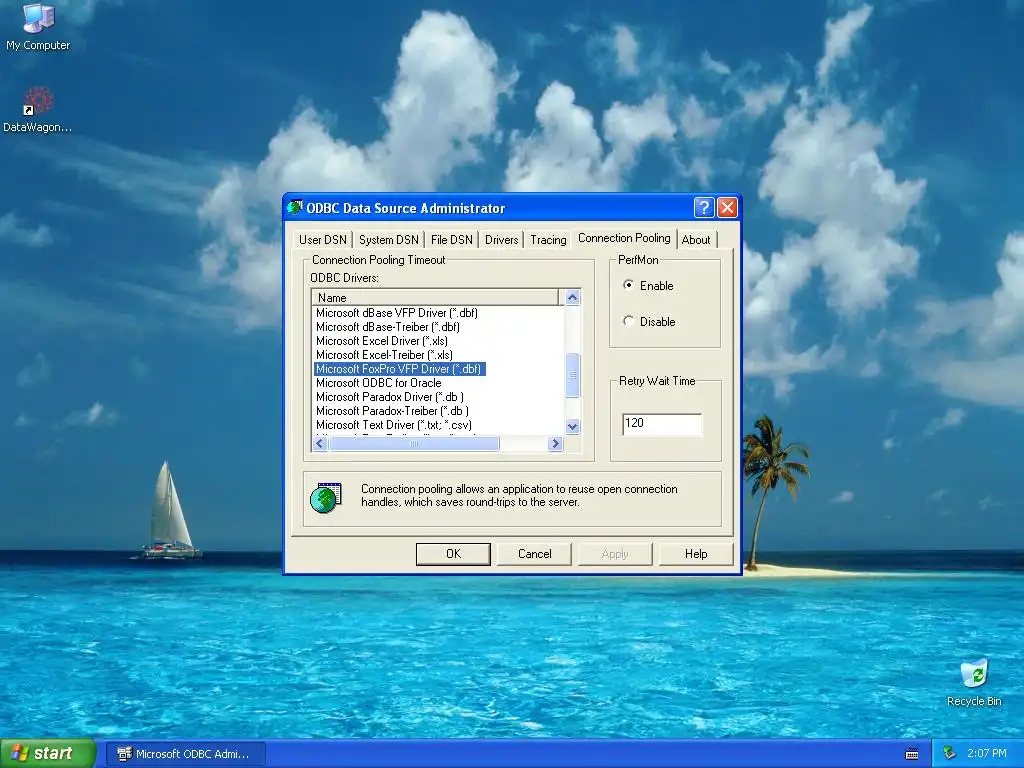
Task: Click the horizontal scroll right arrow
Action: (555, 443)
